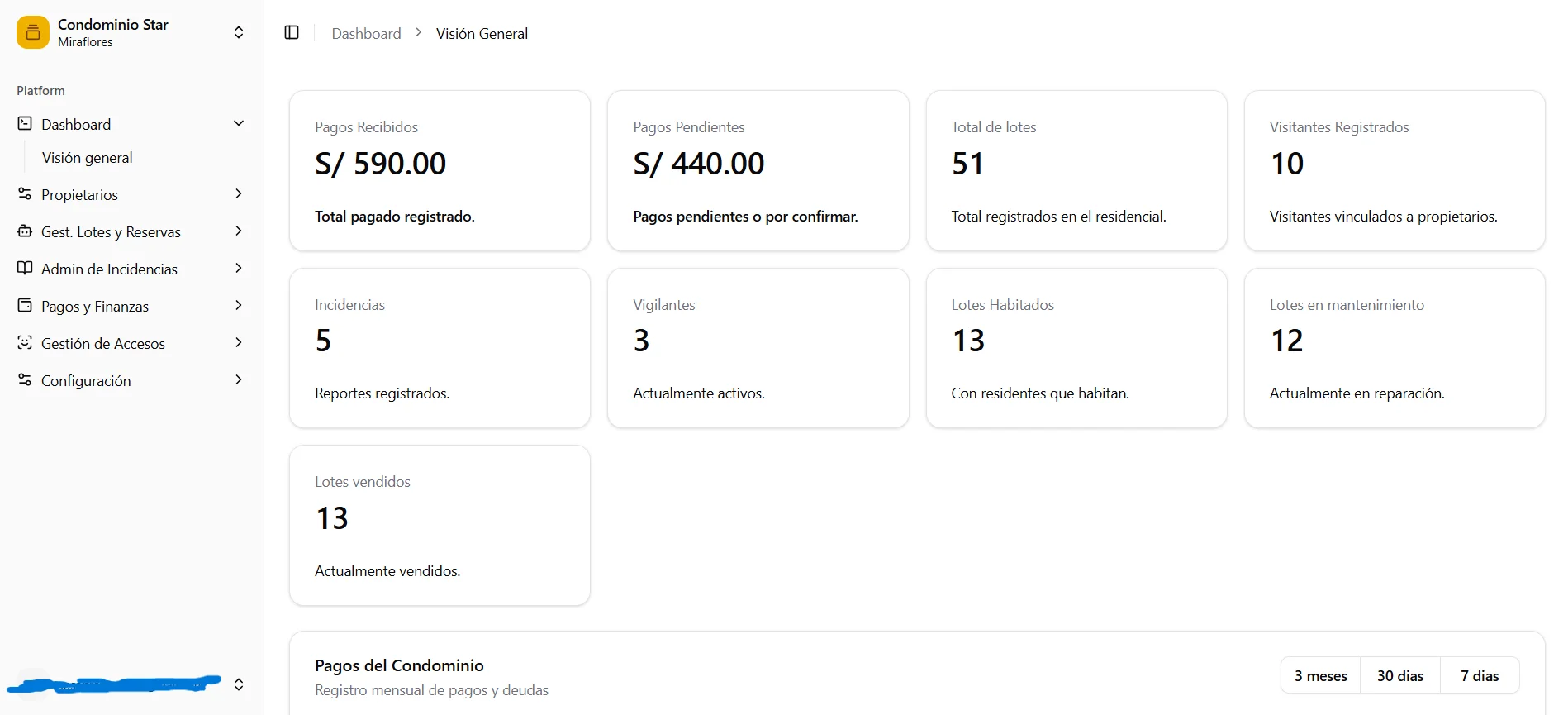
Task: Click the Configuración sliders icon
Action: (25, 380)
